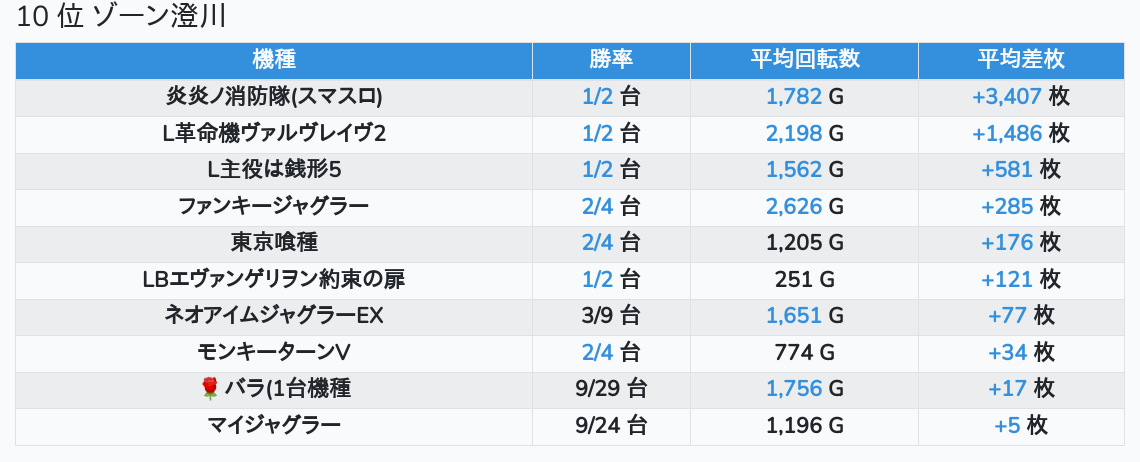The image size is (1140, 462).
Task: Click the 平均回転数 column header
Action: click(x=804, y=60)
